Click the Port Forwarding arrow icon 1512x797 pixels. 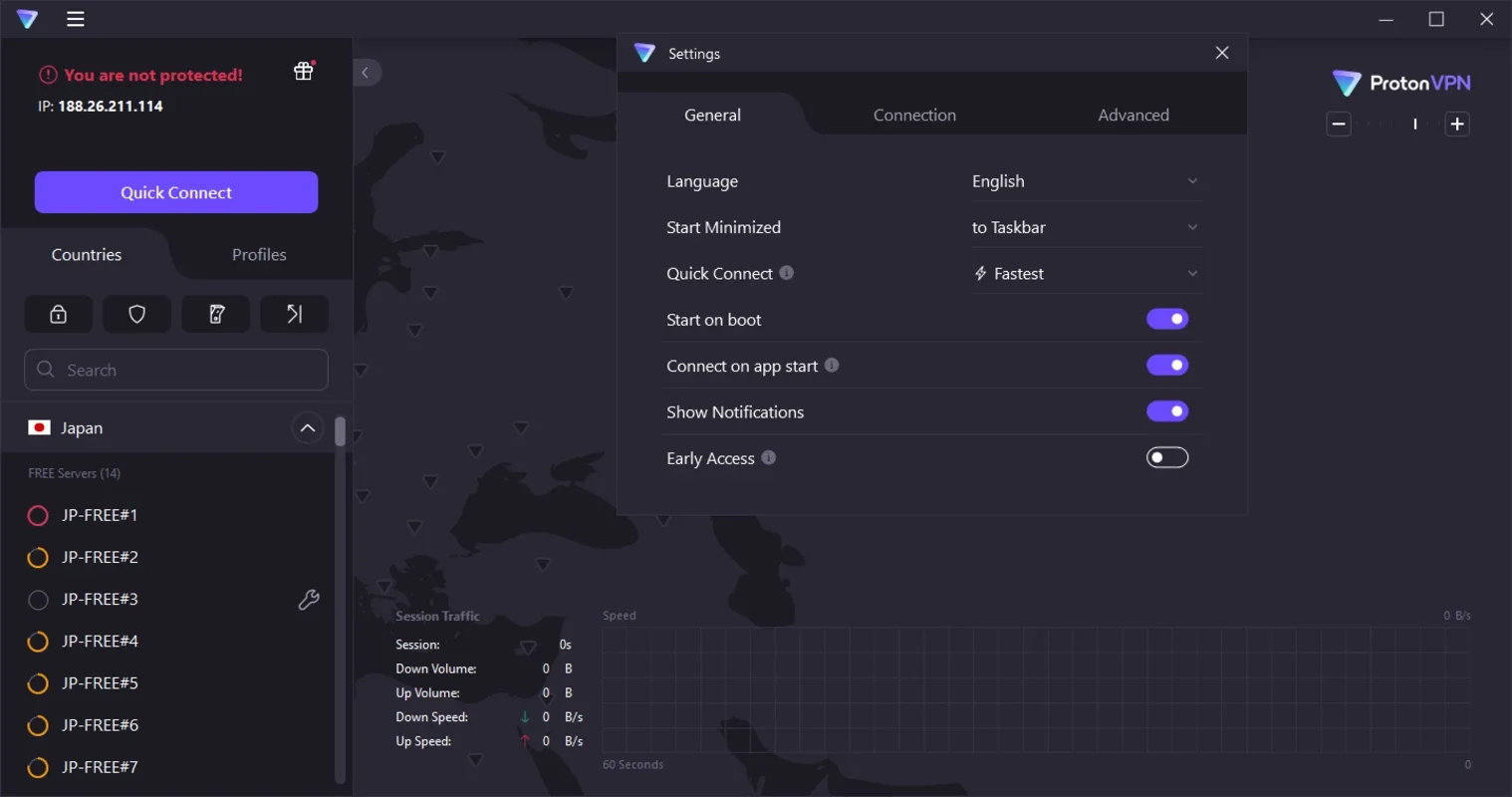tap(294, 314)
